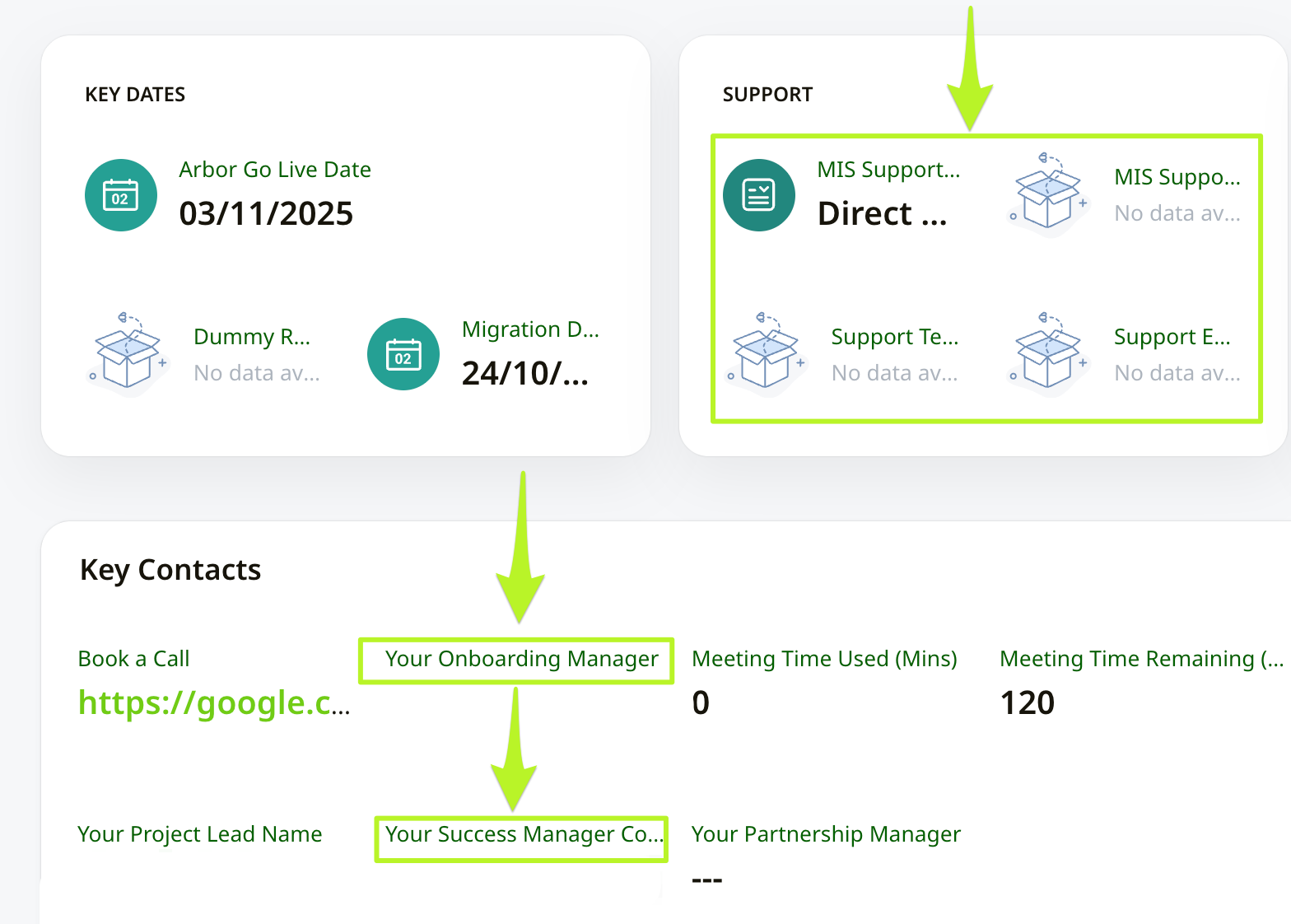
Task: Click the MIS Support checklist icon
Action: coord(758,195)
